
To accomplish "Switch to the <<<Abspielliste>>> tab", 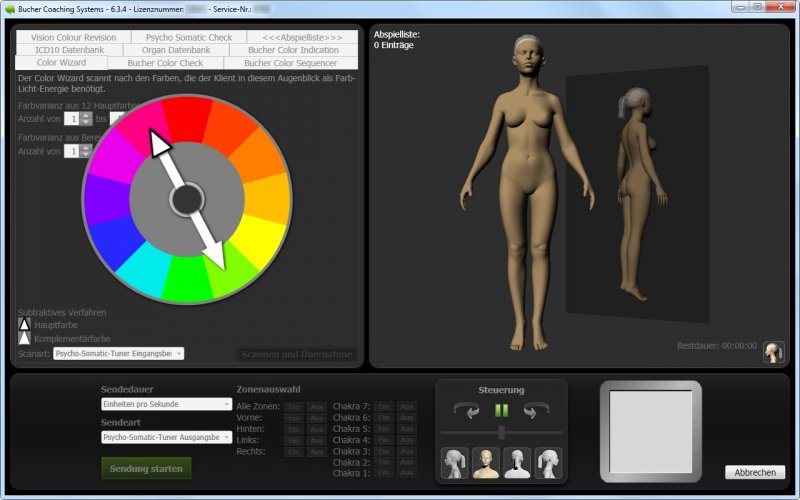I will (302, 37).
